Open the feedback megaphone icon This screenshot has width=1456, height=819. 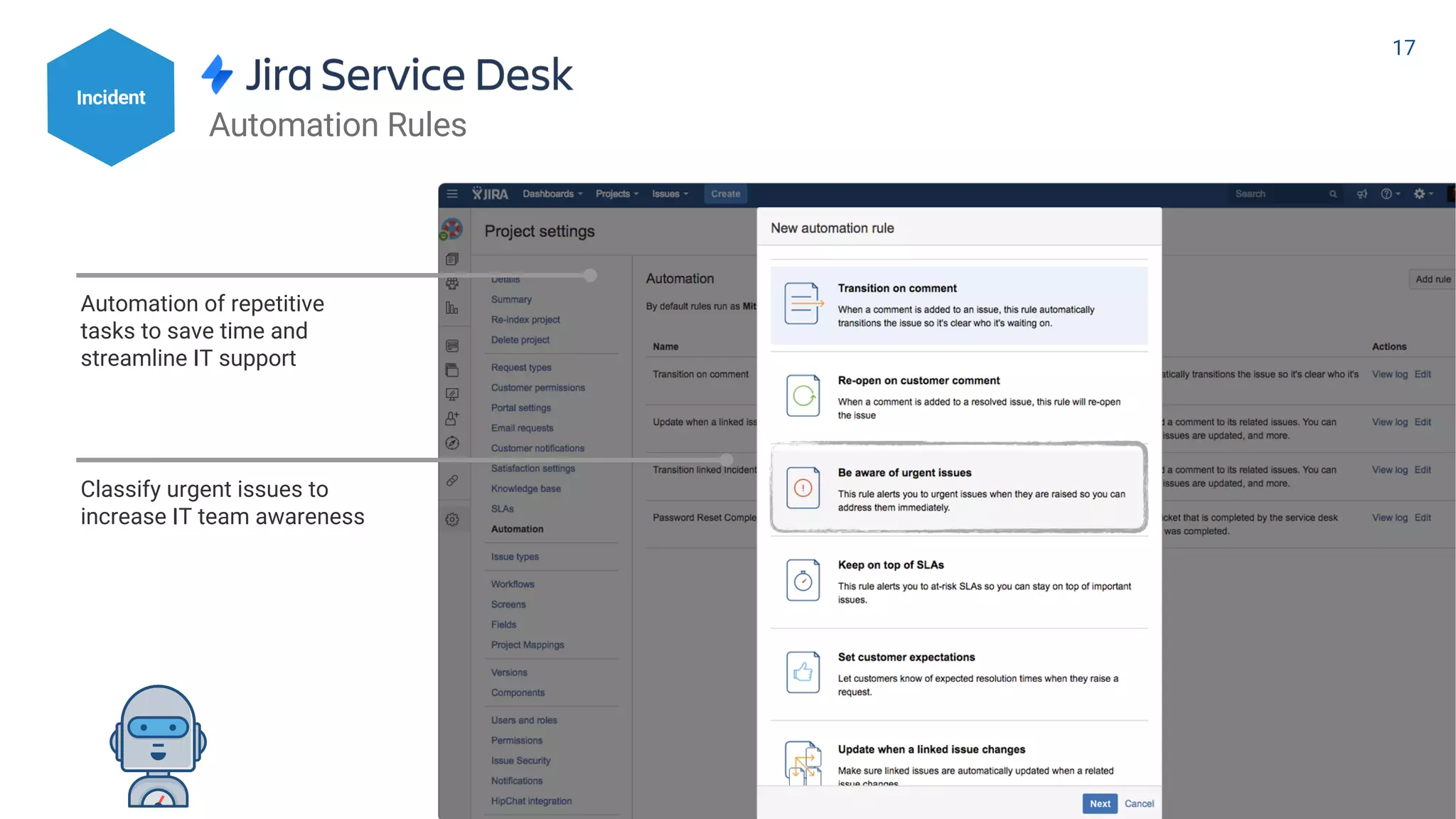(x=1361, y=194)
